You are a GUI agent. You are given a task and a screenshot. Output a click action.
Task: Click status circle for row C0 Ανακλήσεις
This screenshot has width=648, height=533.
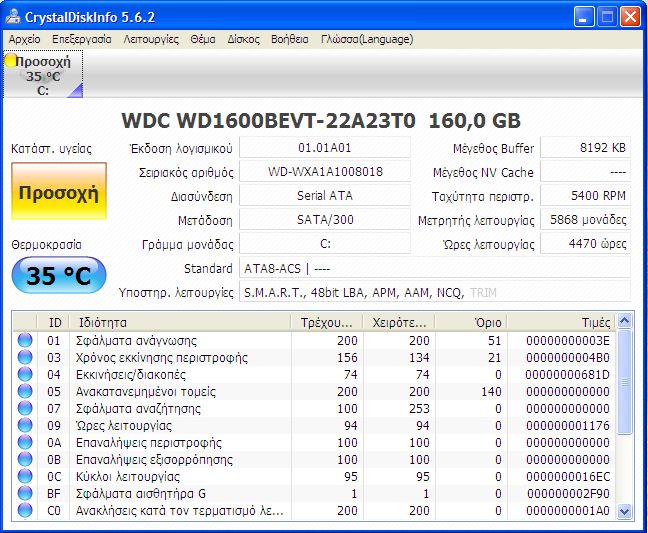[25, 510]
